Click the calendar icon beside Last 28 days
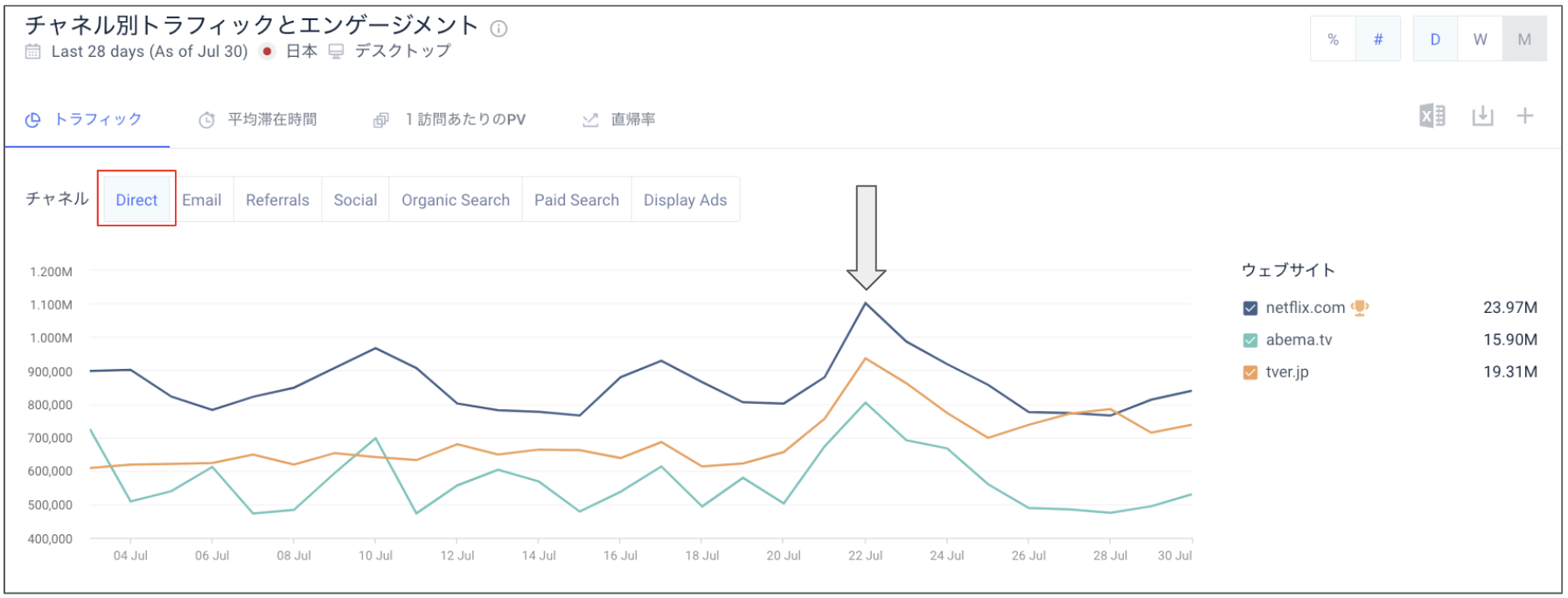1568x598 pixels. (x=33, y=52)
